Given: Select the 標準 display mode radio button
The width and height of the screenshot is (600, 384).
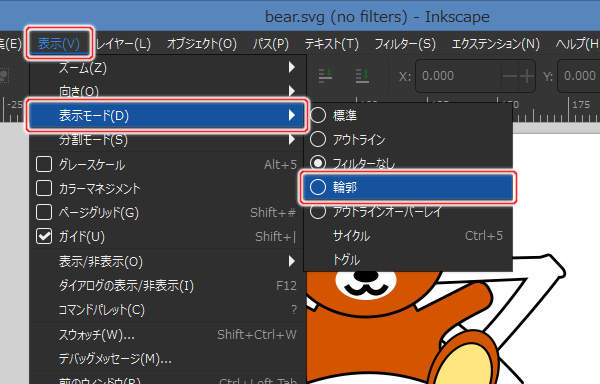Looking at the screenshot, I should [x=318, y=115].
